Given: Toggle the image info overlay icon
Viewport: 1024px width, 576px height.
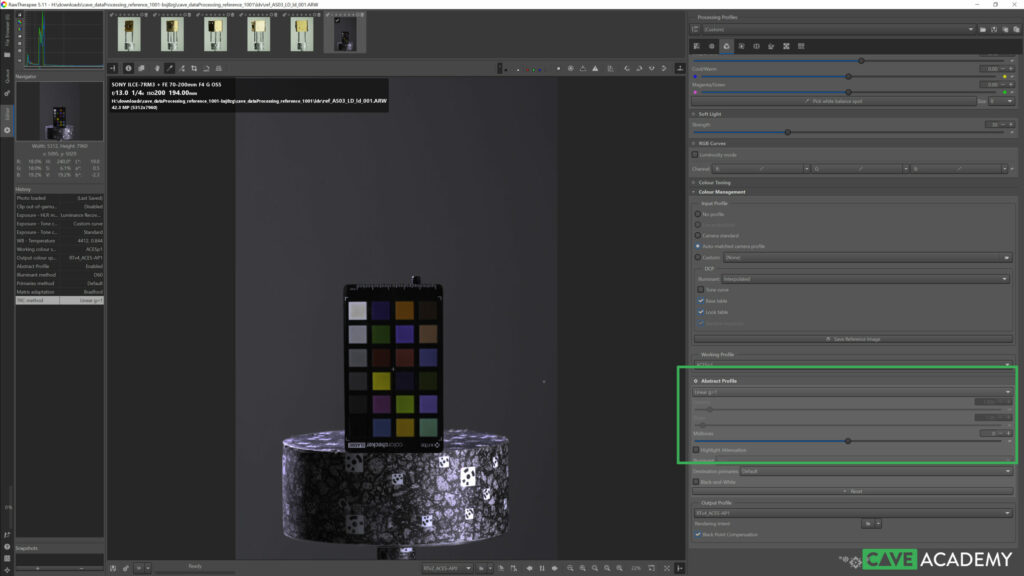Looking at the screenshot, I should point(128,68).
